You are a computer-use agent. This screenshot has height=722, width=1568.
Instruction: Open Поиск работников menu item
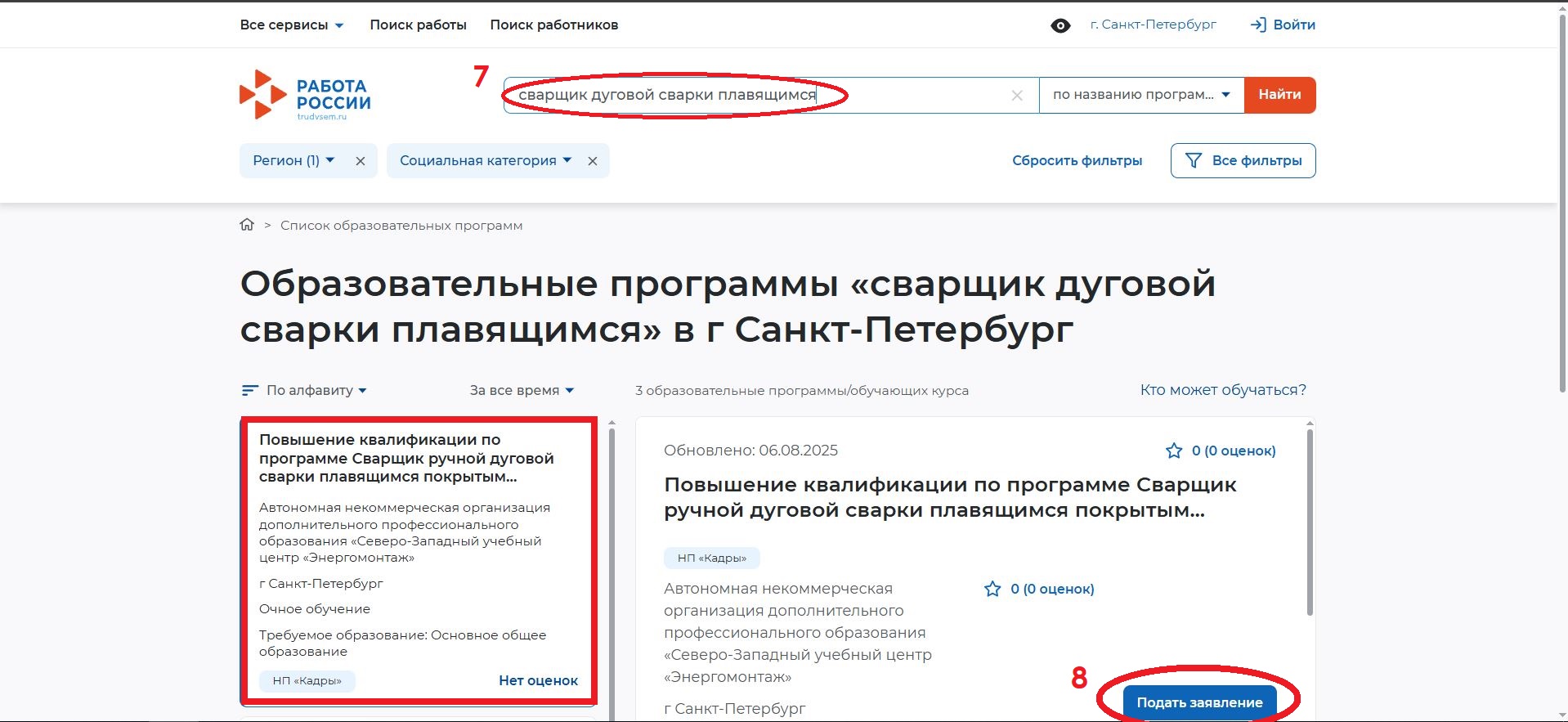click(x=553, y=25)
